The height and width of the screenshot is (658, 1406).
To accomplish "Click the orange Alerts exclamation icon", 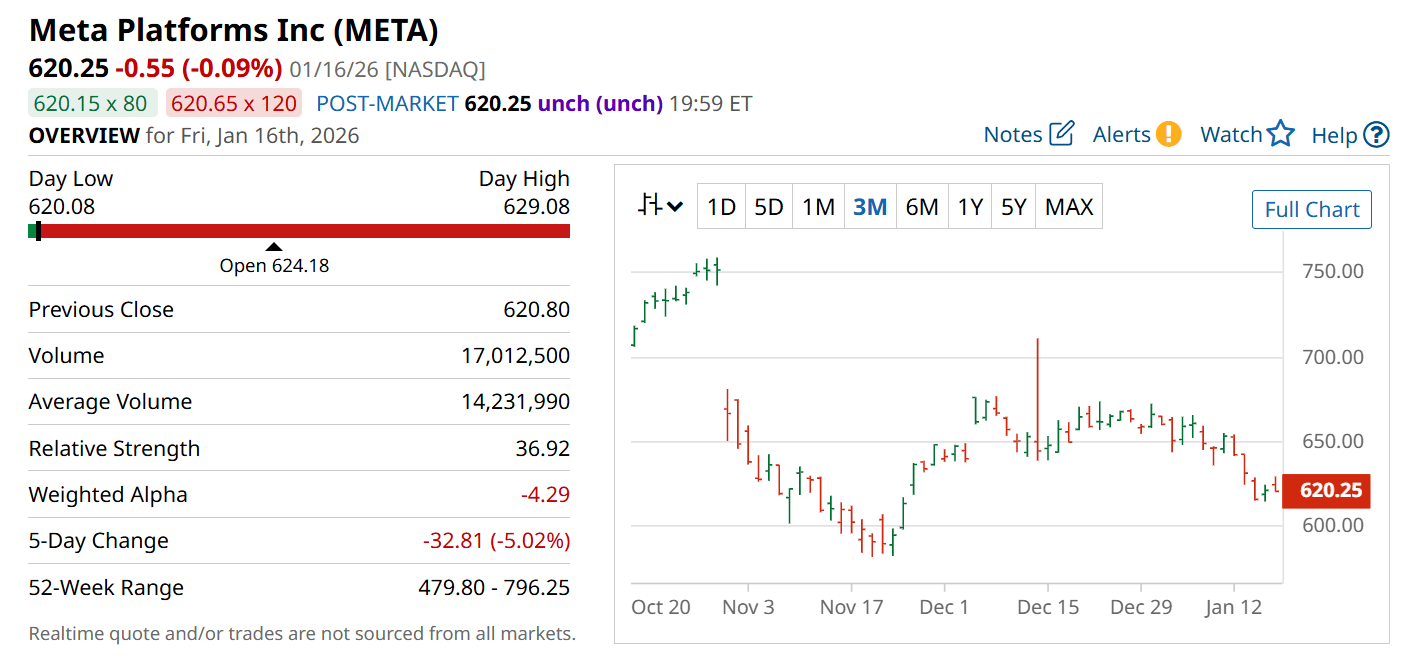I will pos(1168,134).
